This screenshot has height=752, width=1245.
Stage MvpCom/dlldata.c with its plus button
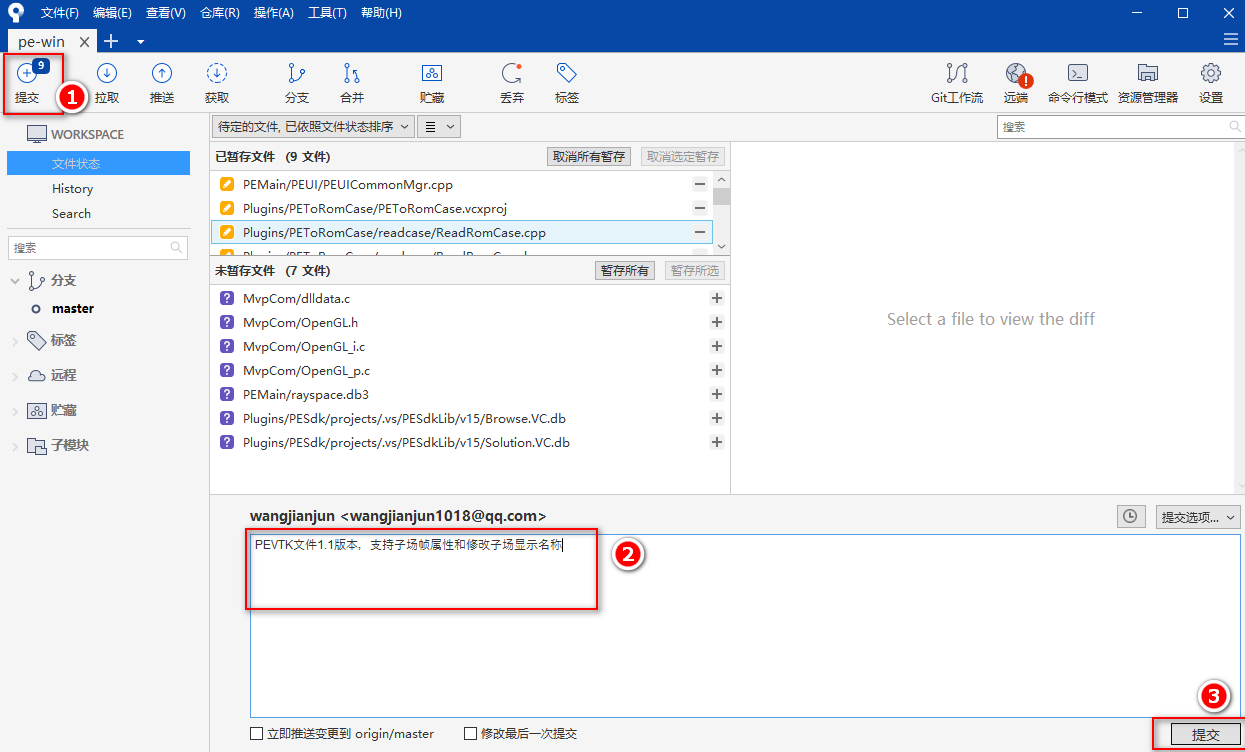(716, 298)
